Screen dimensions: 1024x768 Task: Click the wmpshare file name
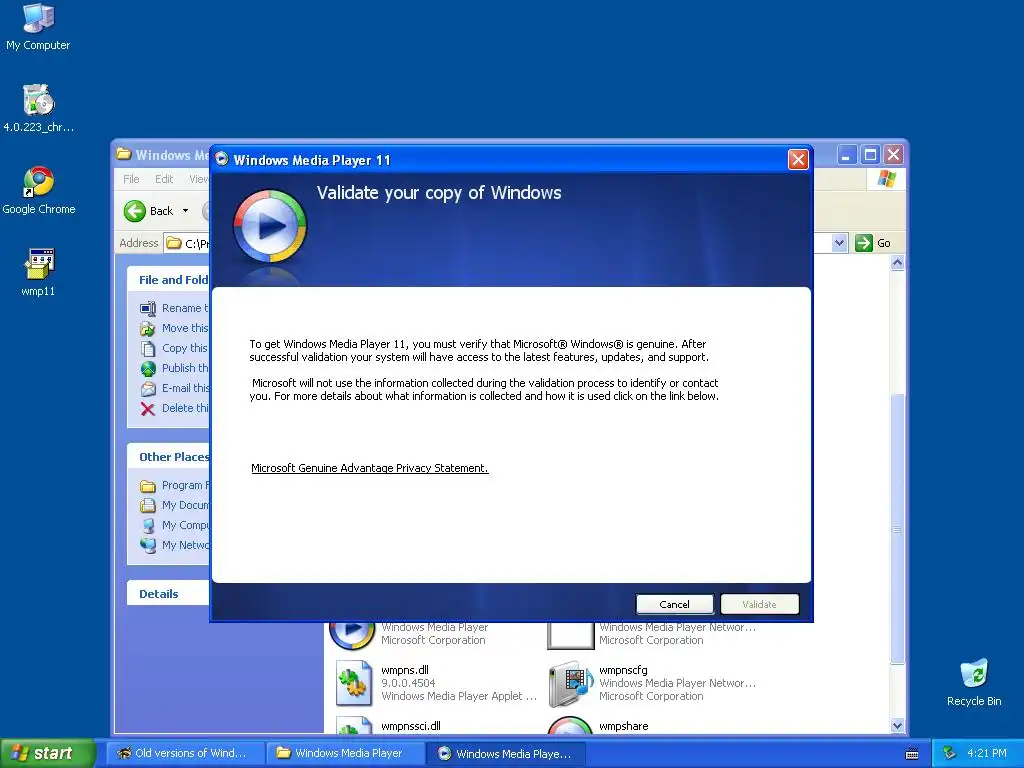[x=624, y=726]
